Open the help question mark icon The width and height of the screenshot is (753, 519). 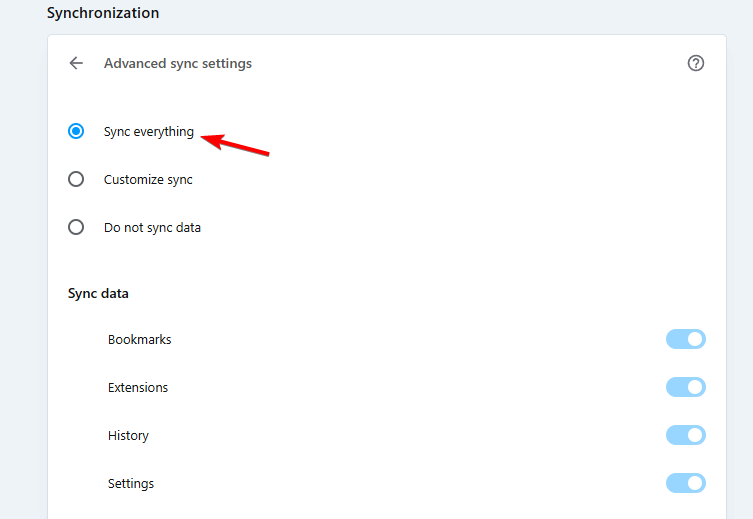click(696, 63)
